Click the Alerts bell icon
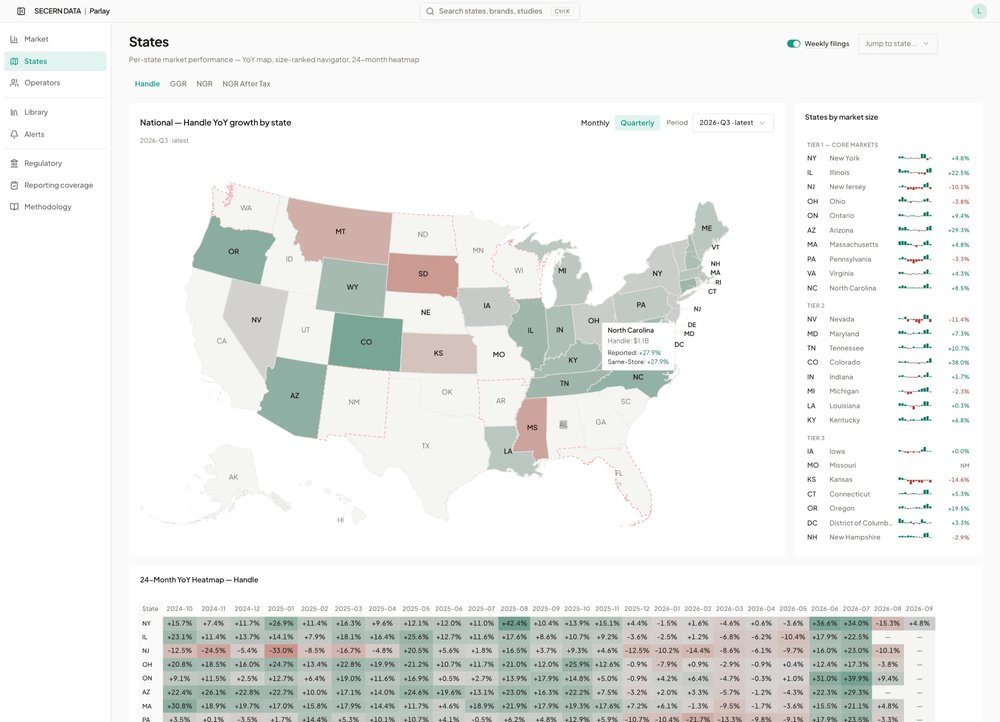 [x=14, y=135]
